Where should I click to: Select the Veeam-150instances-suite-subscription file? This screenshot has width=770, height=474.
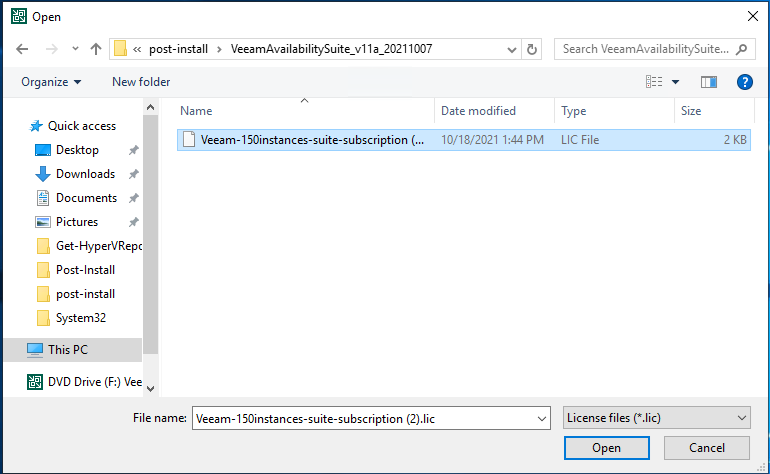(x=464, y=140)
